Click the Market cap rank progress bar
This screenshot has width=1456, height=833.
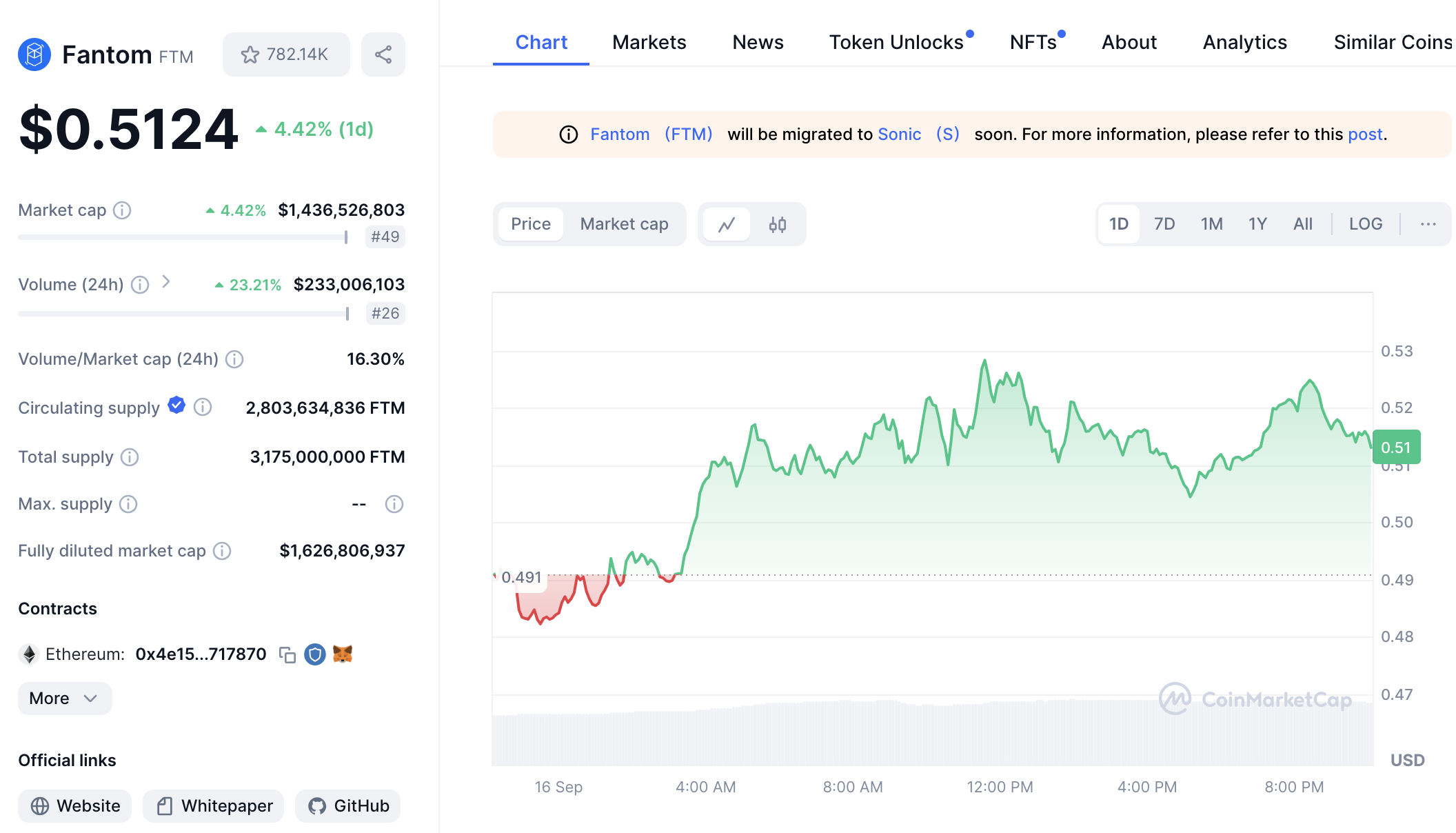183,237
